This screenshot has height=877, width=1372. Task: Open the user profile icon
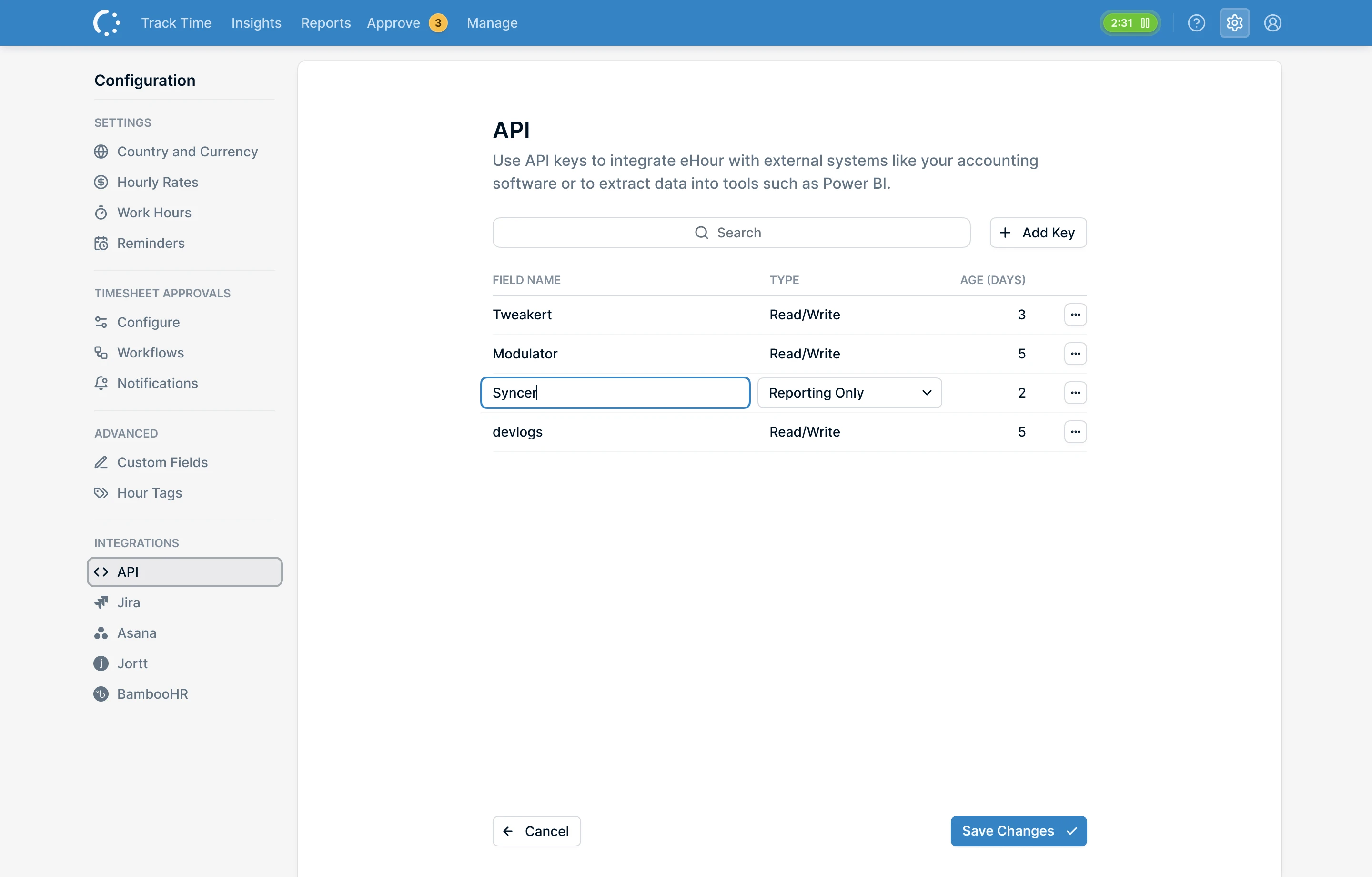click(x=1272, y=23)
